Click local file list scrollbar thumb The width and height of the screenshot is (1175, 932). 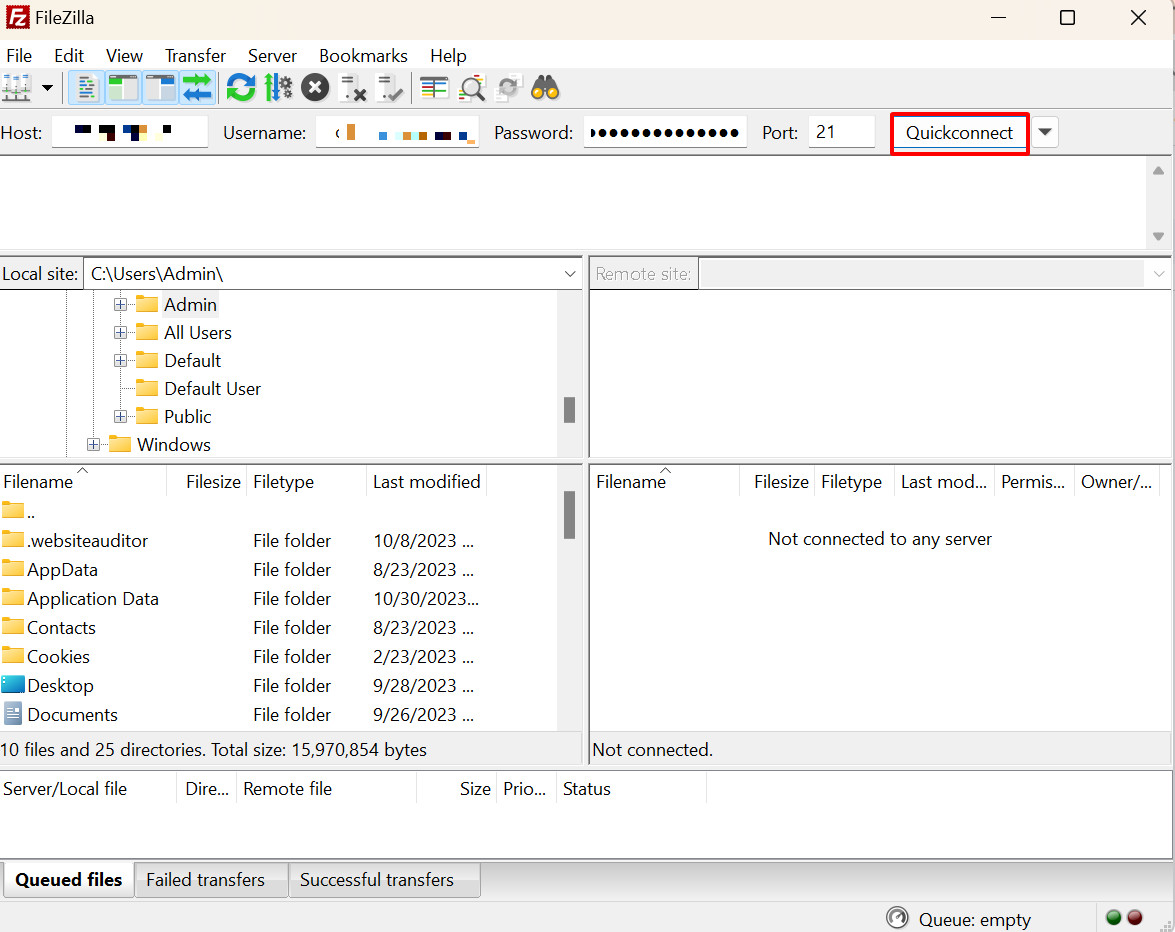click(570, 515)
